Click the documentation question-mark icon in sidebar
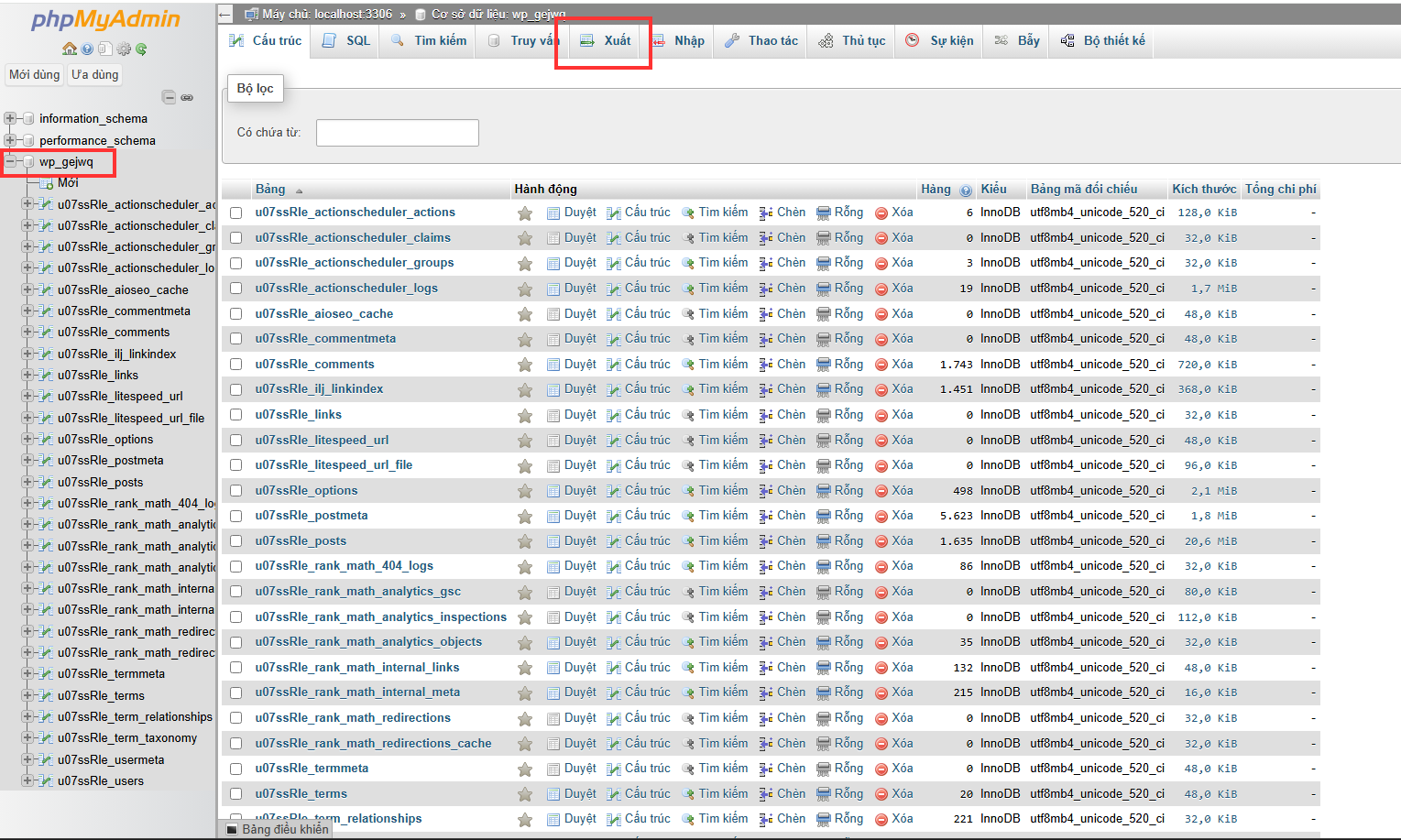The image size is (1401, 840). (x=87, y=49)
